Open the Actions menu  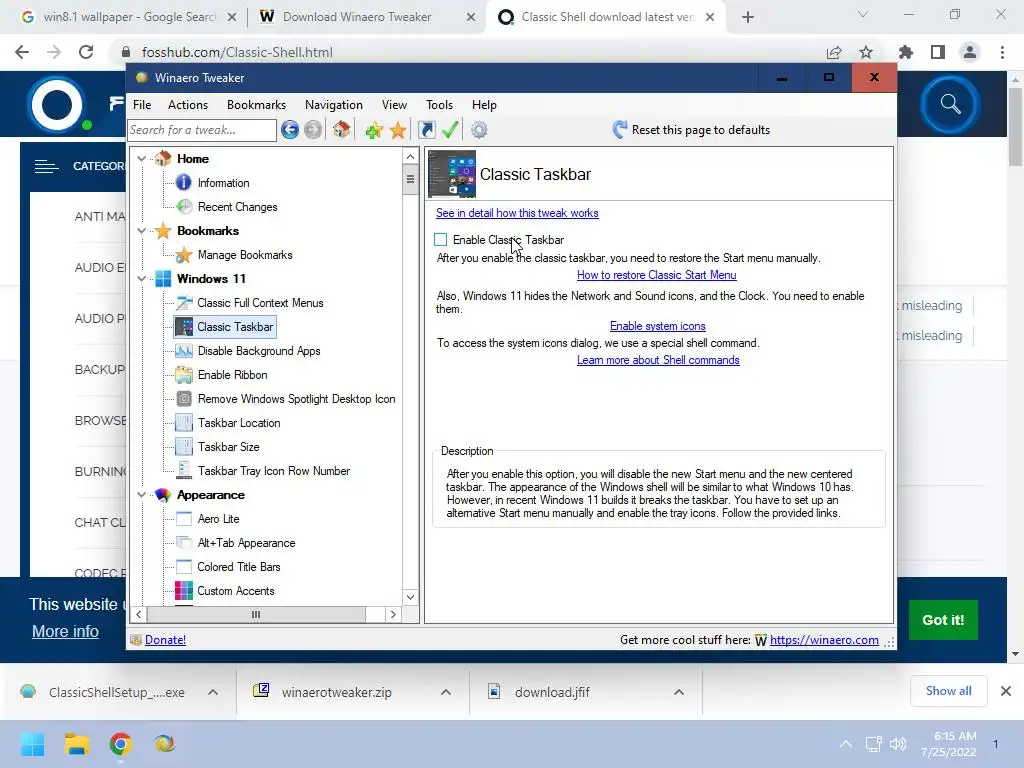[188, 104]
